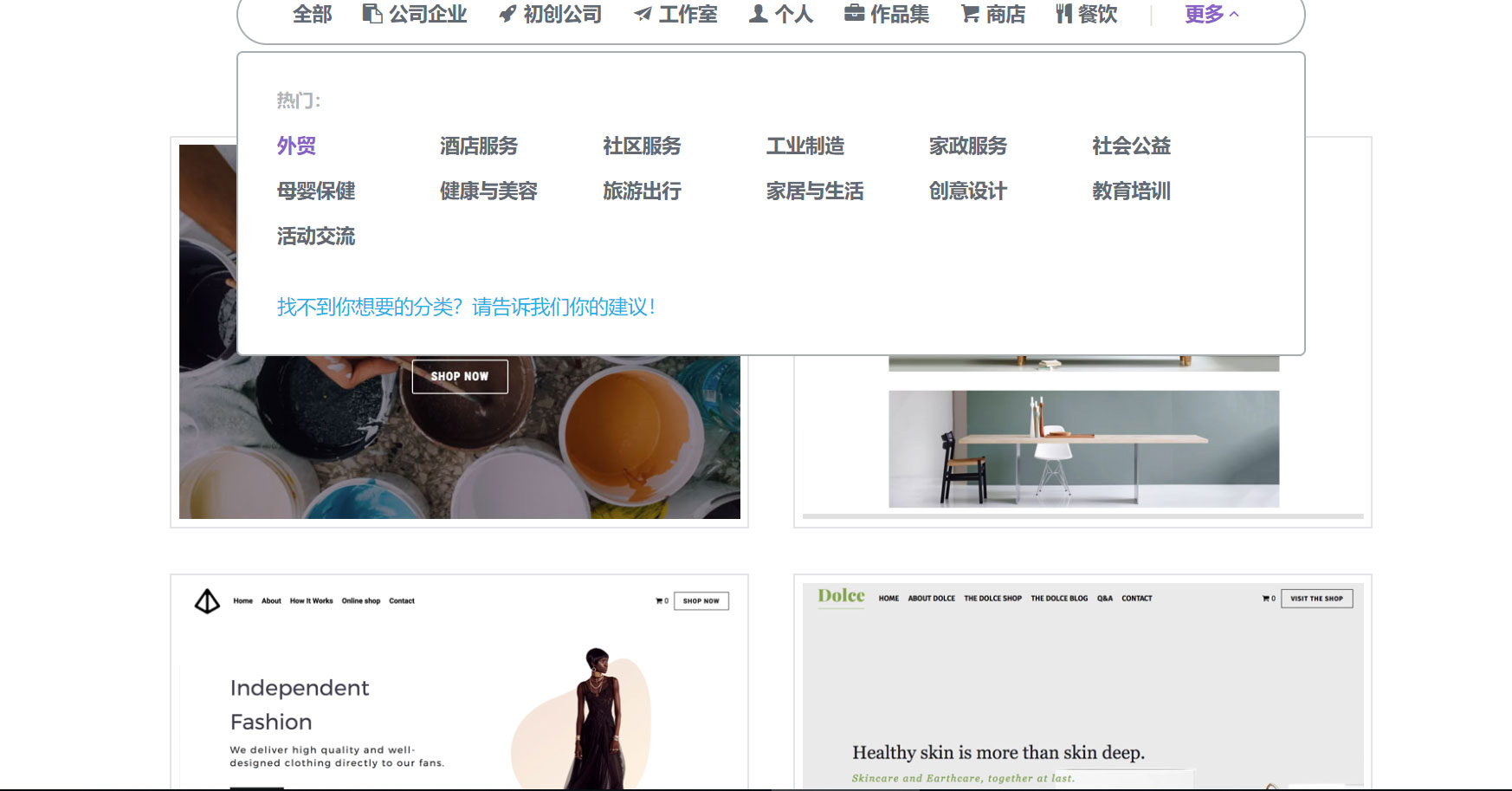Click SHOP NOW on the paint template
The image size is (1512, 791).
[460, 376]
